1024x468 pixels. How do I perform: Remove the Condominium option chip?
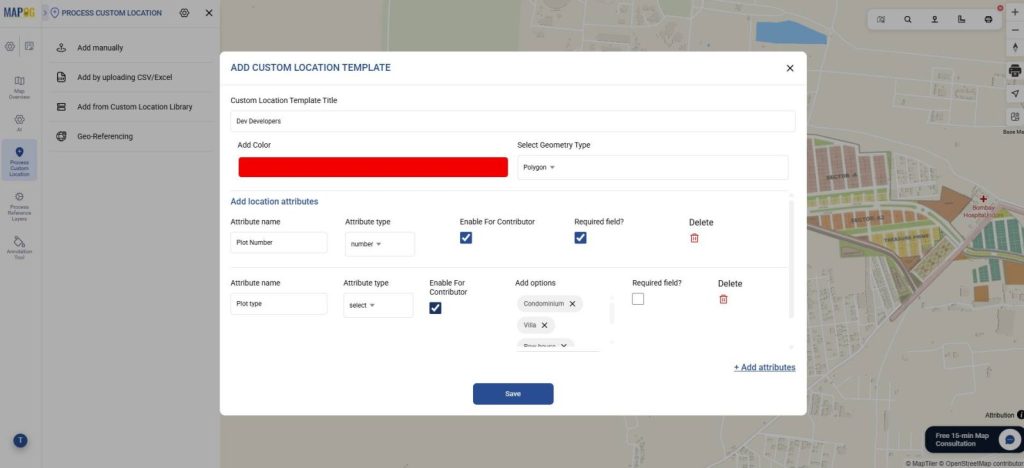pyautogui.click(x=572, y=304)
